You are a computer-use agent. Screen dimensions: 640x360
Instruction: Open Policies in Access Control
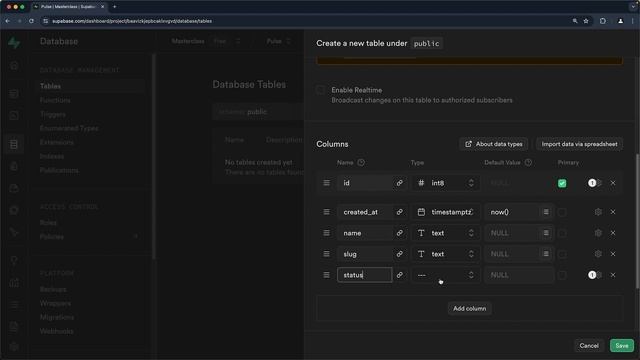[52, 237]
